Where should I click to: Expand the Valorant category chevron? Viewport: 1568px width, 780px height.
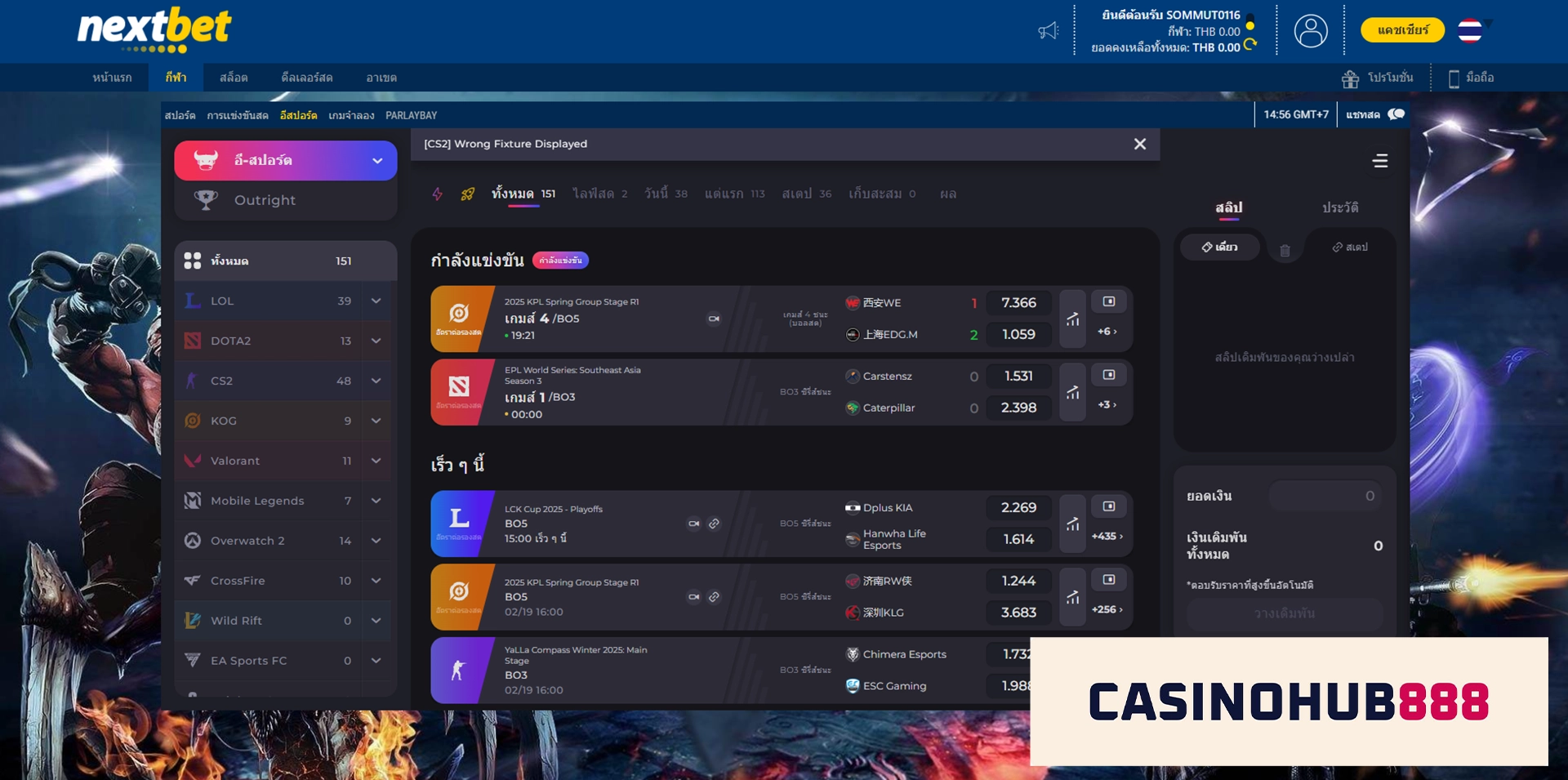click(376, 461)
